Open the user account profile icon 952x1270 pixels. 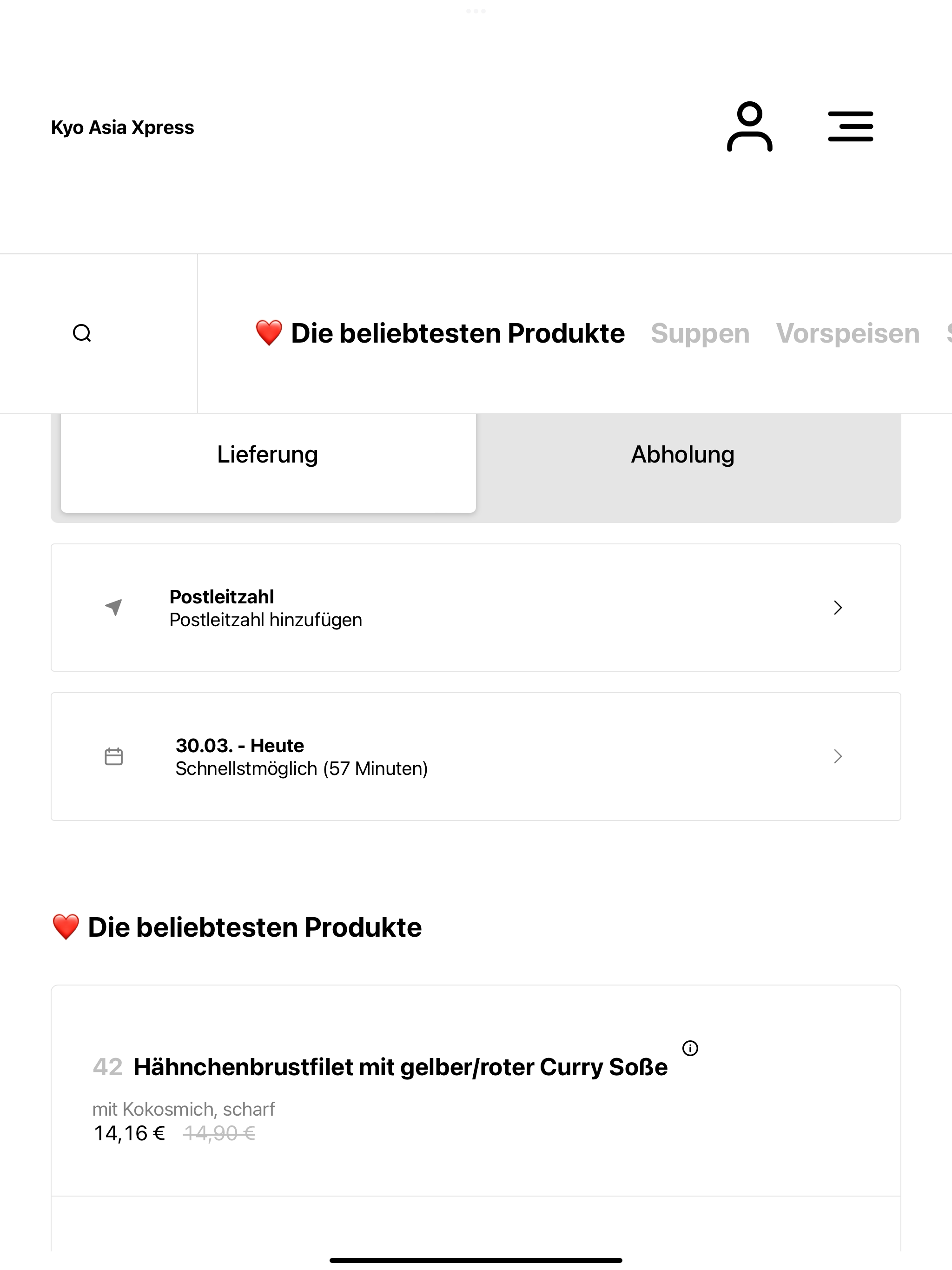click(x=749, y=126)
